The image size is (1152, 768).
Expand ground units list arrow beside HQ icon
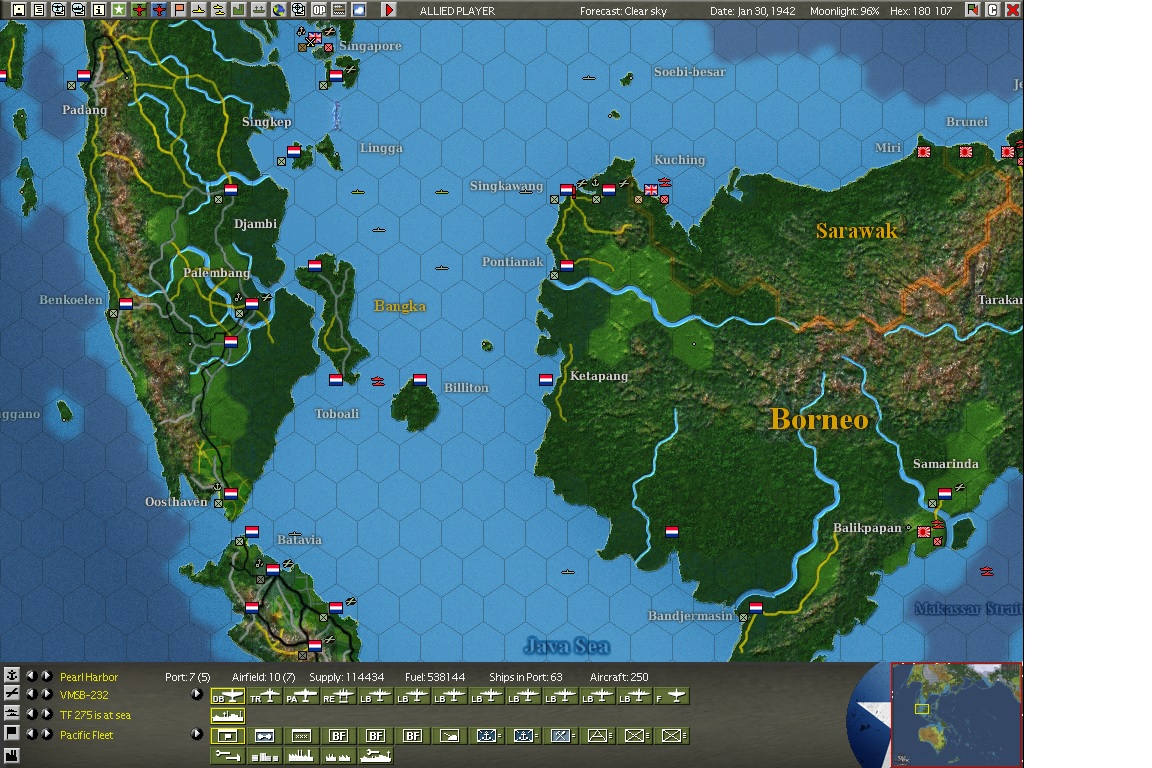coord(196,733)
